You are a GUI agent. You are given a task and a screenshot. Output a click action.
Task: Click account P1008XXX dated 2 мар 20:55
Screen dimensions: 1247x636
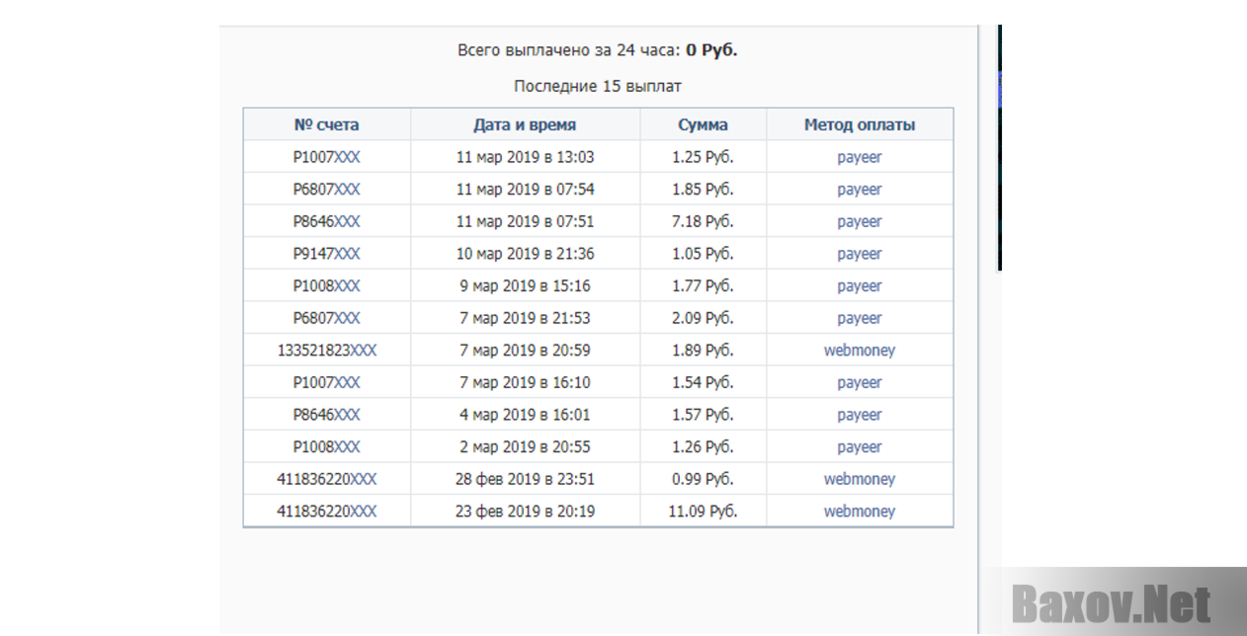tap(326, 447)
